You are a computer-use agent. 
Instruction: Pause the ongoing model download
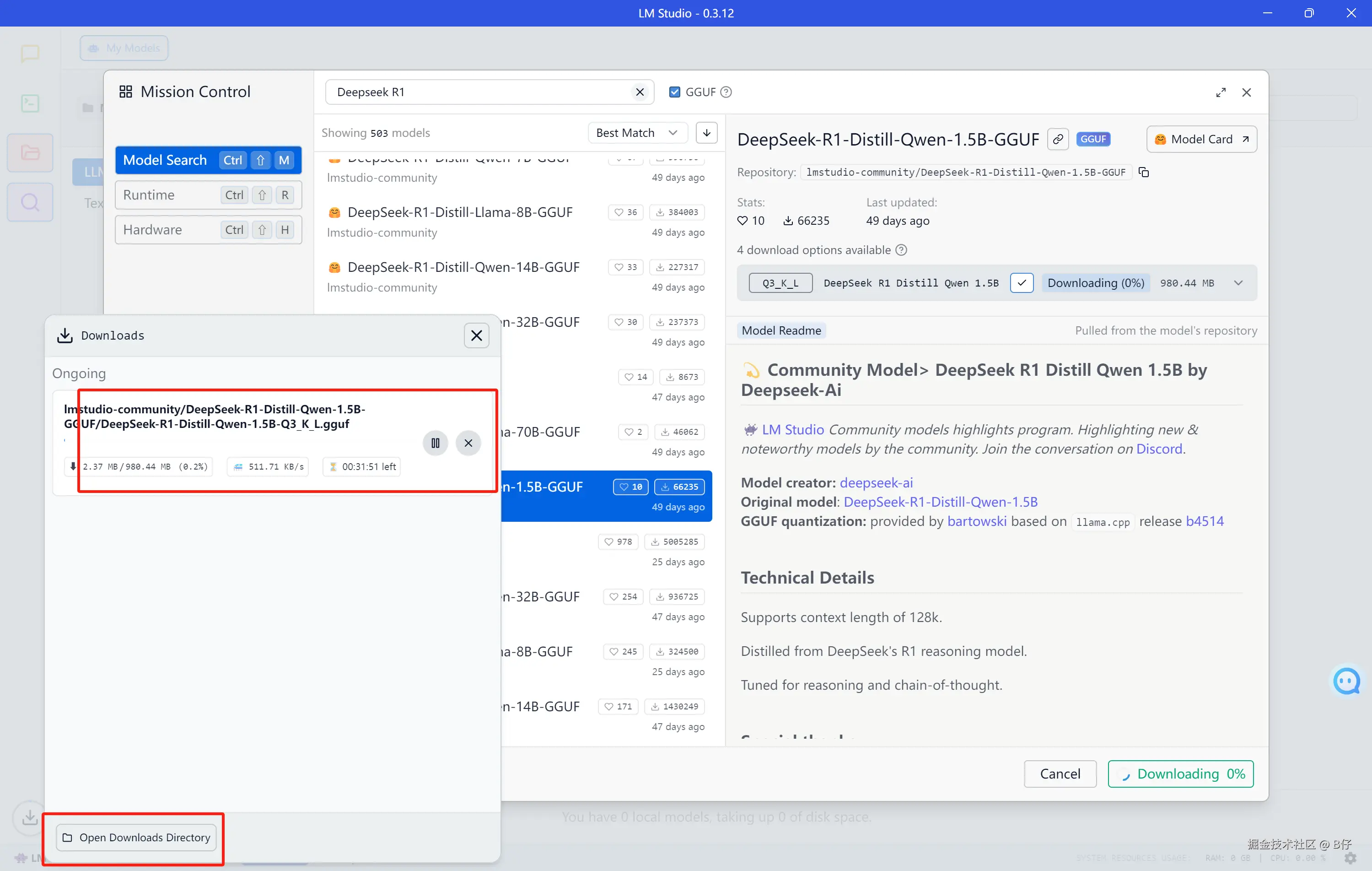[436, 443]
